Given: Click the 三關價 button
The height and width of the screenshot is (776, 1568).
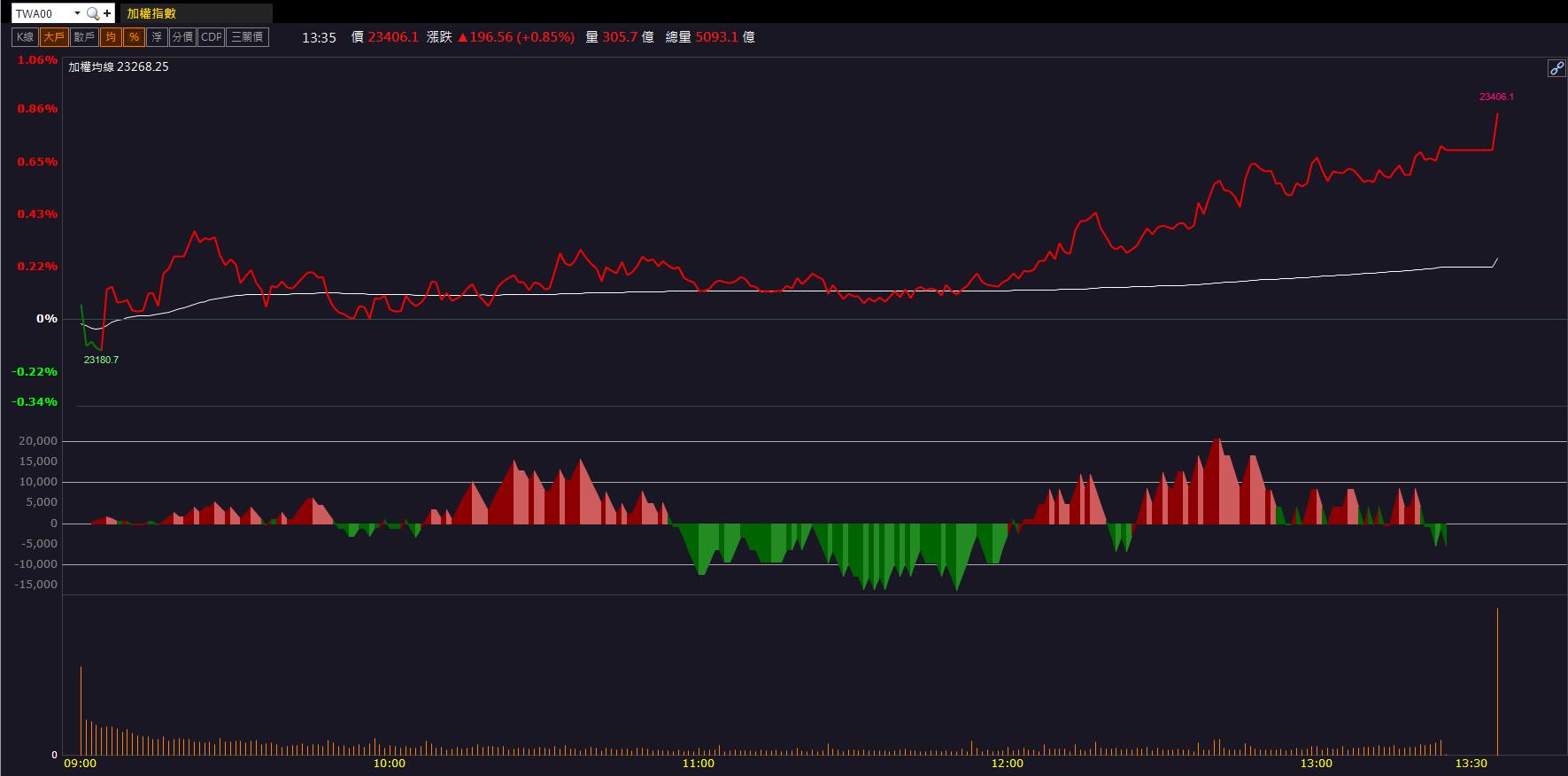Looking at the screenshot, I should 247,37.
